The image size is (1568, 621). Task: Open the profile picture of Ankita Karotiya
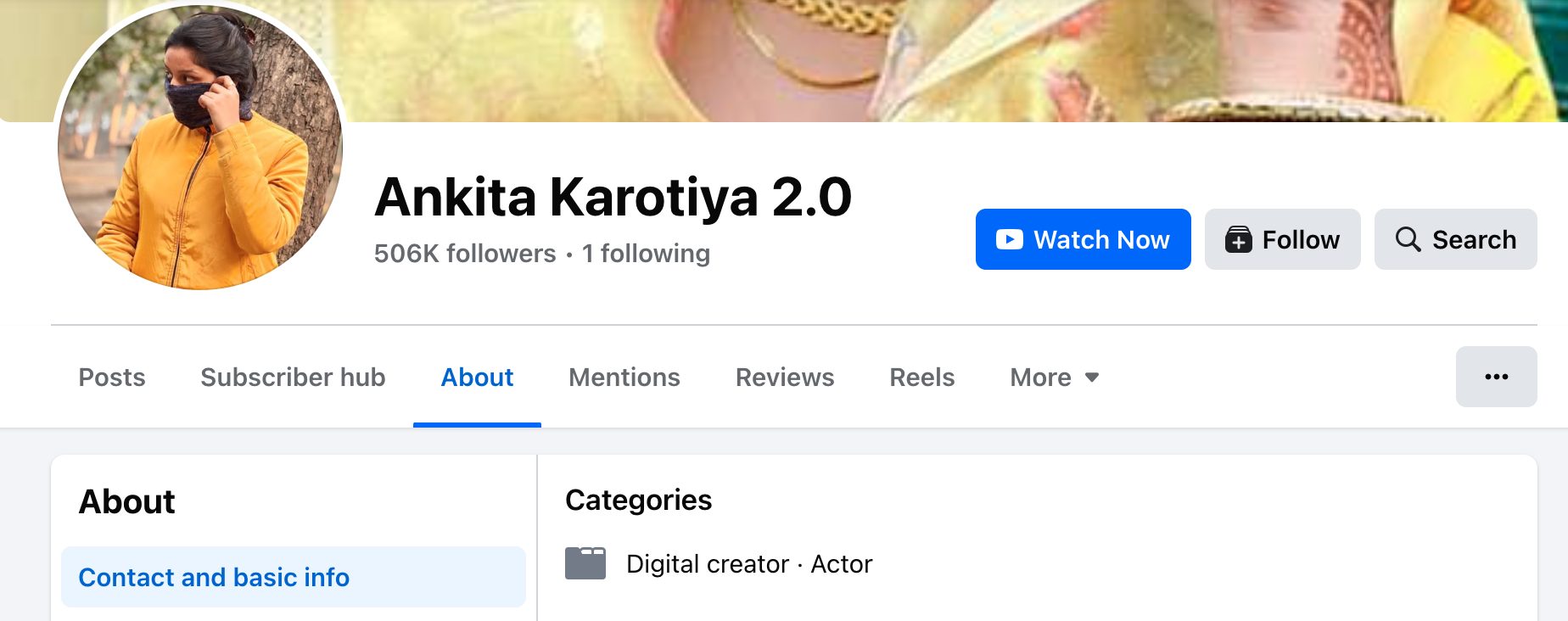pos(200,146)
